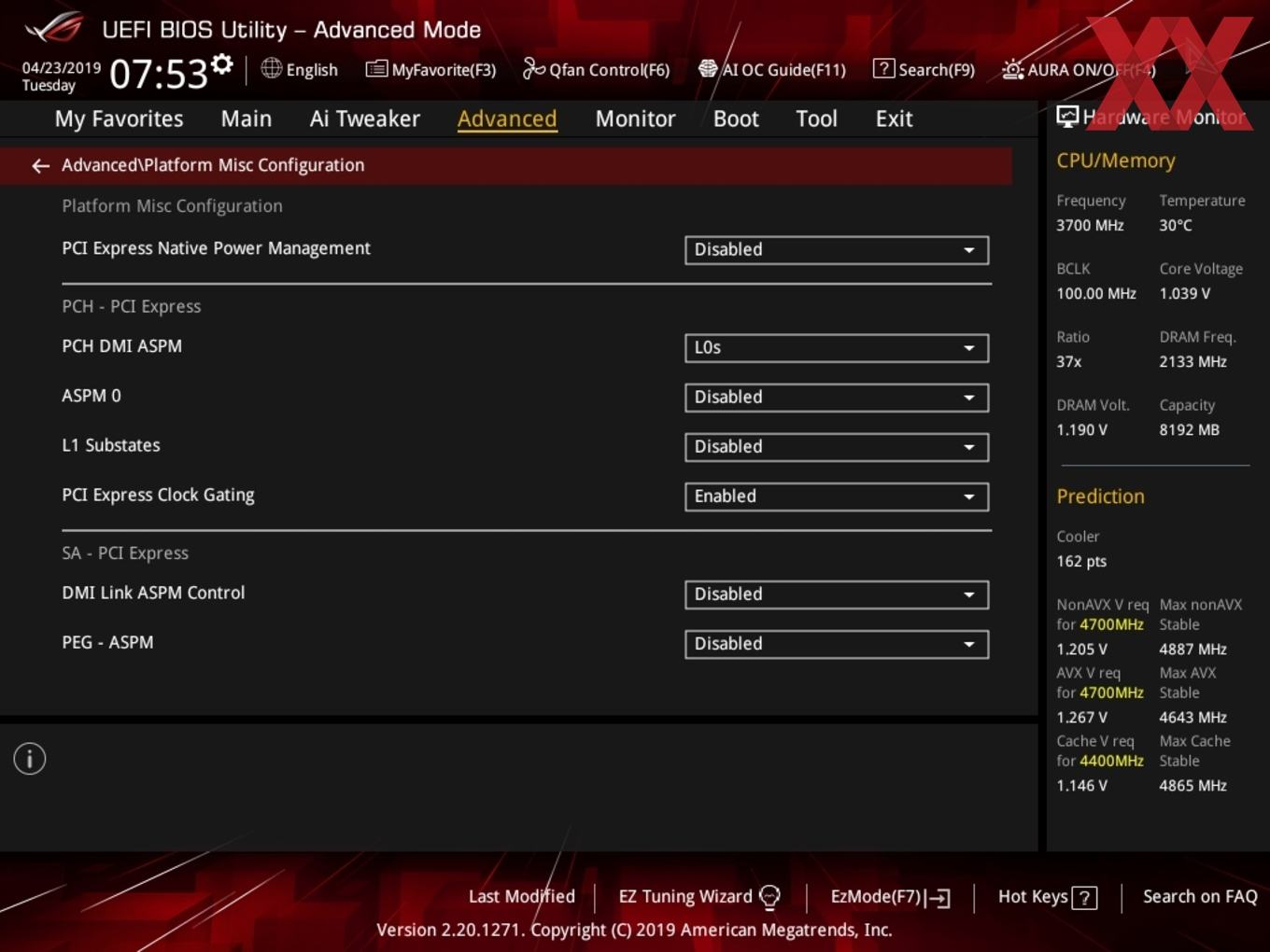Select the Advanced tab
The image size is (1270, 952).
pyautogui.click(x=507, y=119)
